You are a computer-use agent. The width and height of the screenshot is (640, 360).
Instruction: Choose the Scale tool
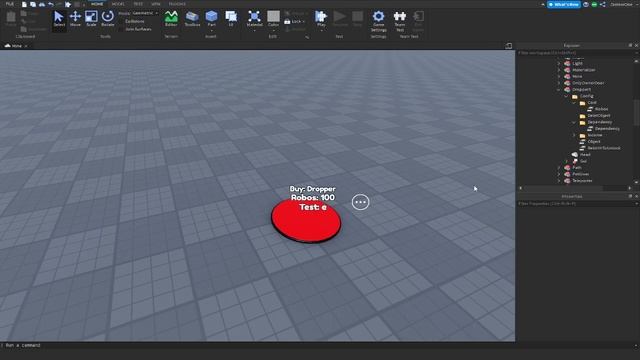click(x=91, y=19)
